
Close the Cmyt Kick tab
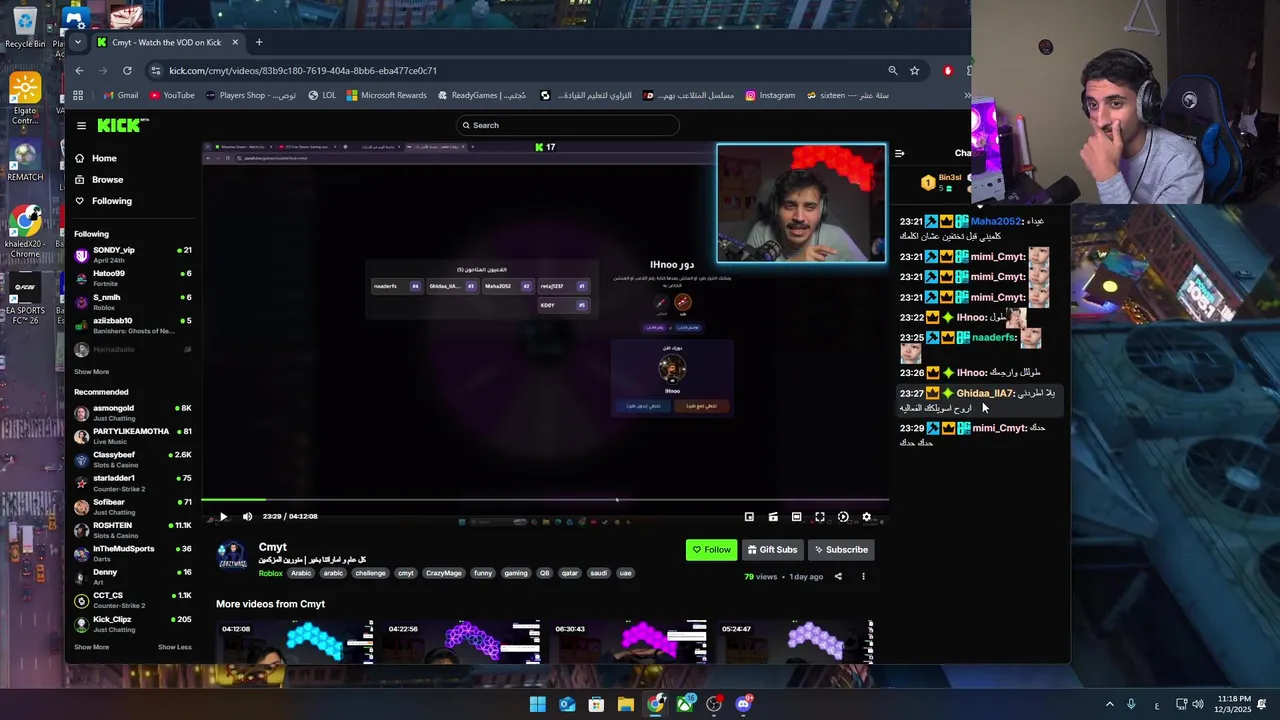[235, 42]
